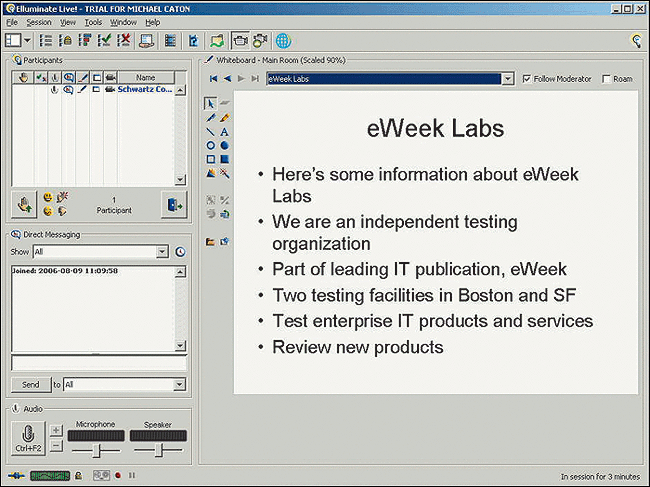Click the microphone talk button Ctrl+F2

coord(28,439)
